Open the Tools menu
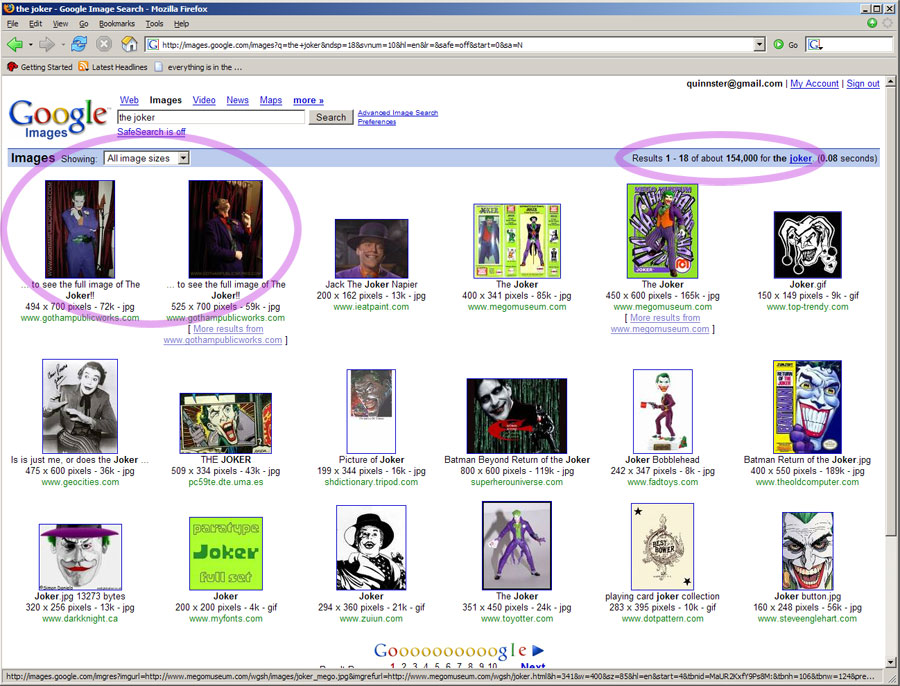This screenshot has height=686, width=900. [x=154, y=24]
